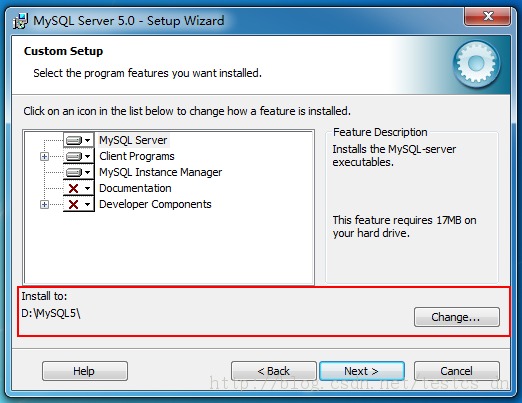
Task: Select the MySQL Server tree item label
Action: 133,140
